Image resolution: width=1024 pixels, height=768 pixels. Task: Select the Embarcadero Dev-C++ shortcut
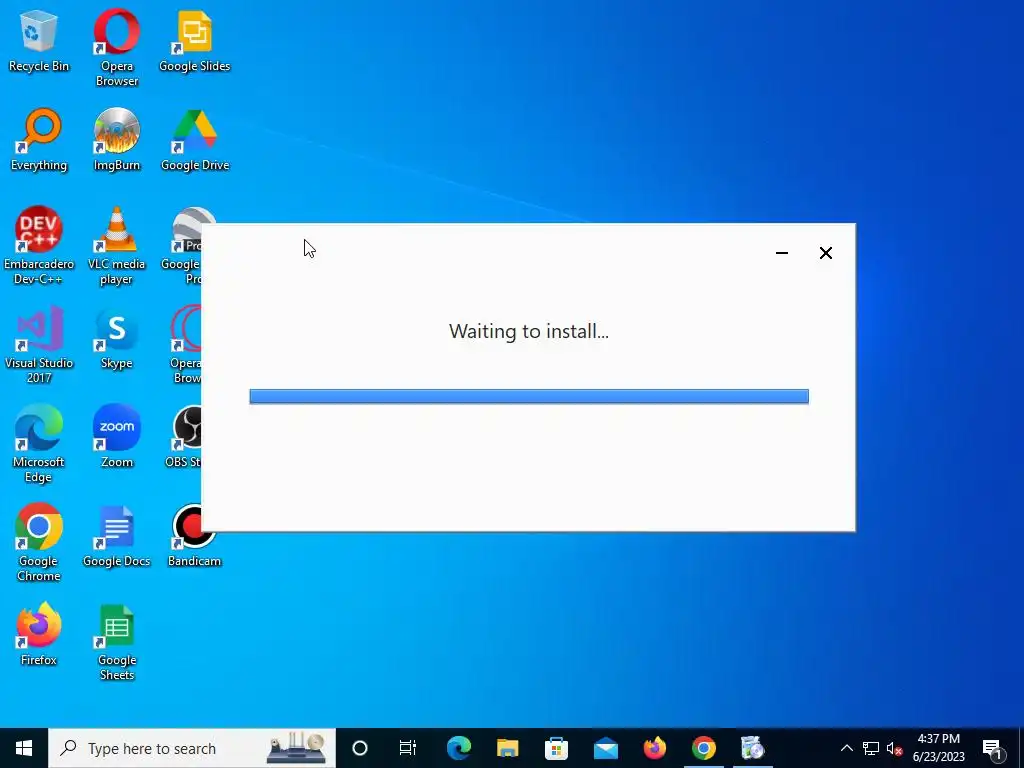click(x=39, y=246)
